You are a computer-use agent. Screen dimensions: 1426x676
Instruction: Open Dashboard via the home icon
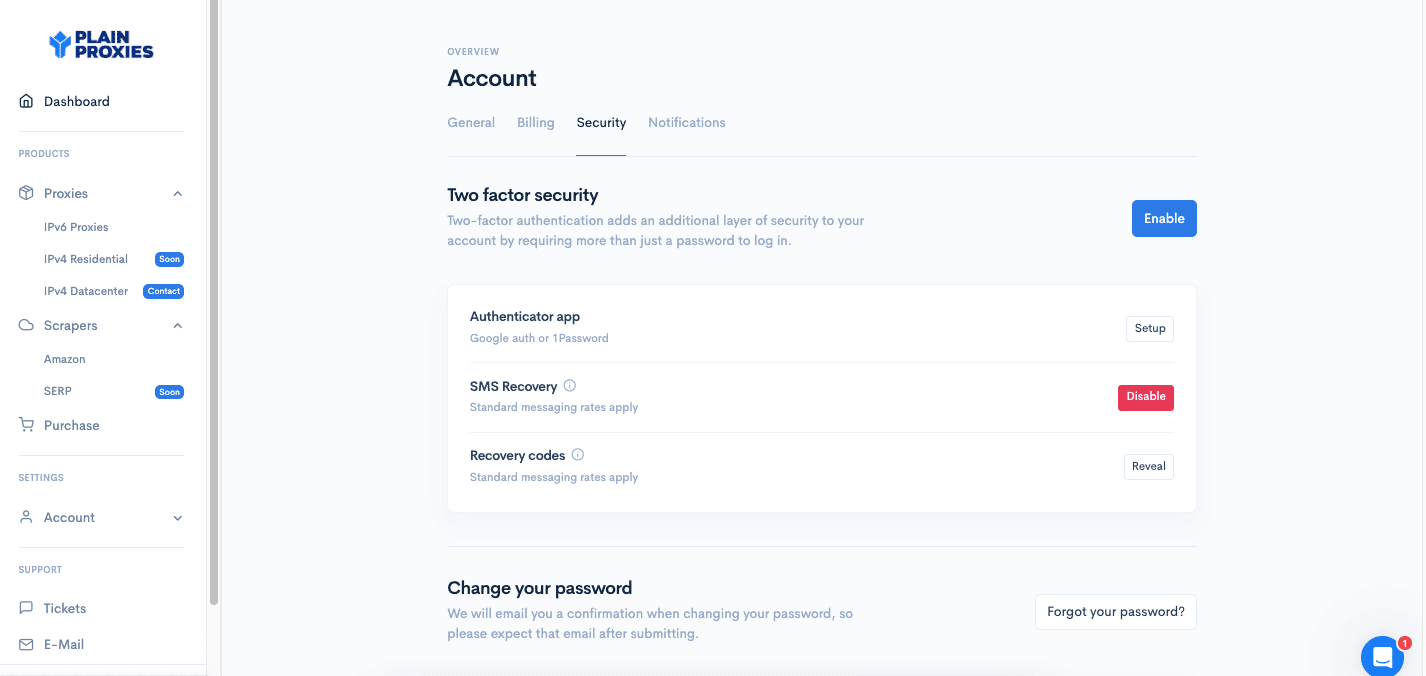[27, 101]
